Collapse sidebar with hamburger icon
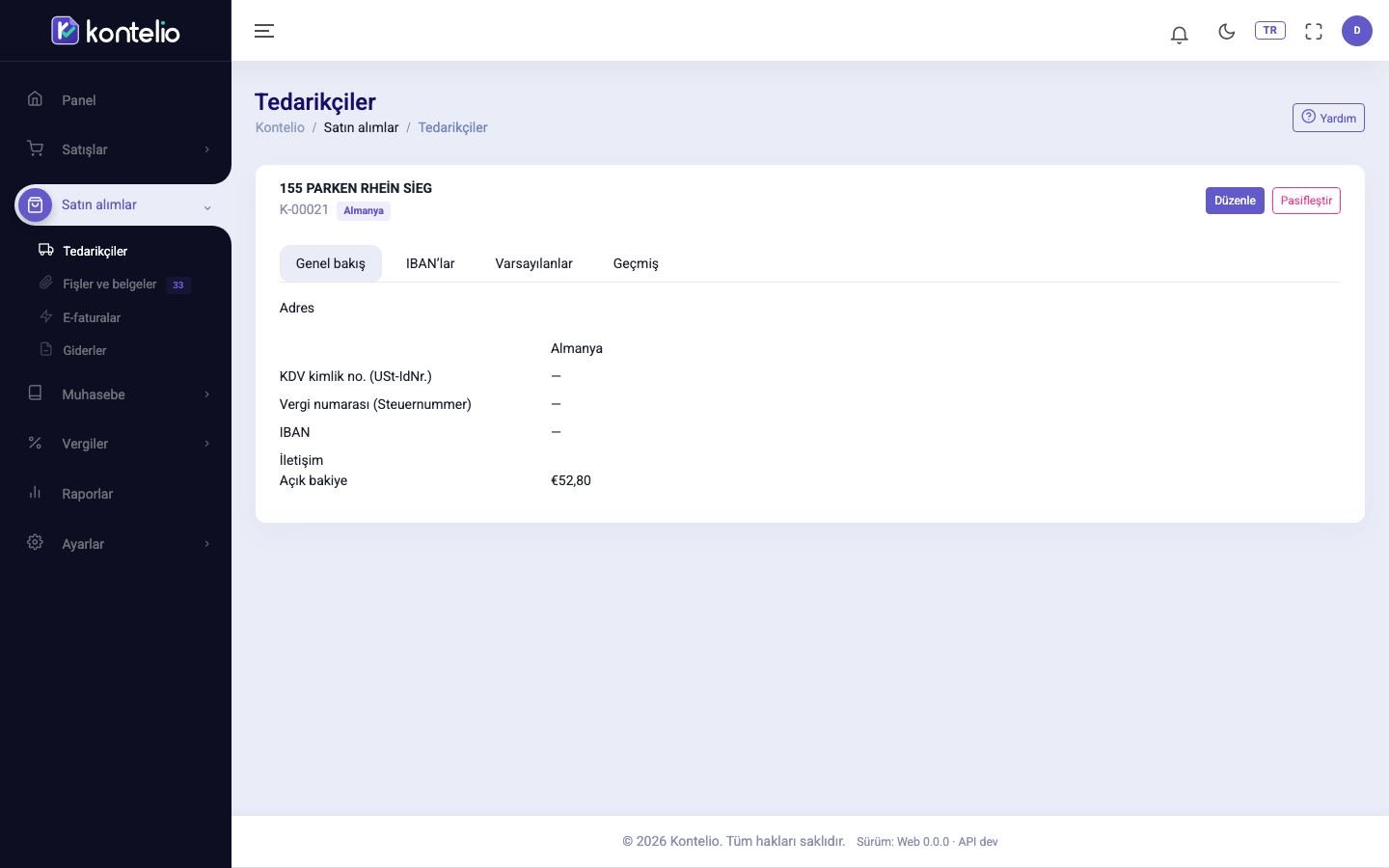1389x868 pixels. pyautogui.click(x=264, y=31)
